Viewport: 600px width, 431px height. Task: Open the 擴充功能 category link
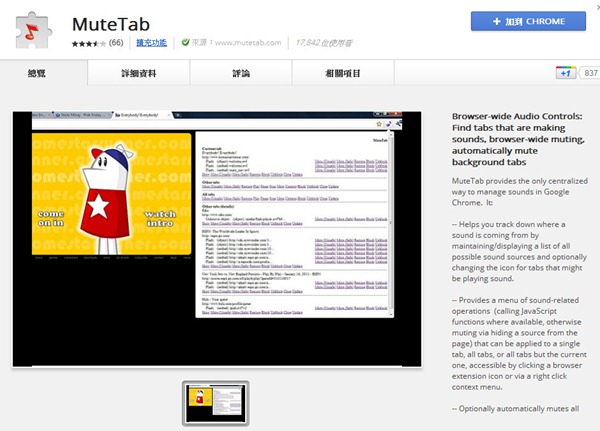(x=152, y=42)
